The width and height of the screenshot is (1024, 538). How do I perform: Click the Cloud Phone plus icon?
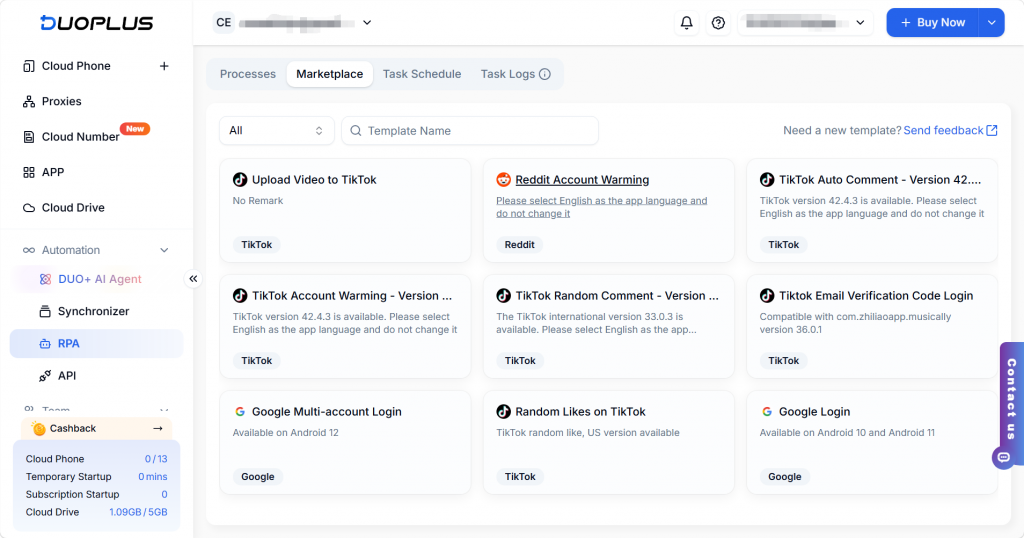[164, 66]
